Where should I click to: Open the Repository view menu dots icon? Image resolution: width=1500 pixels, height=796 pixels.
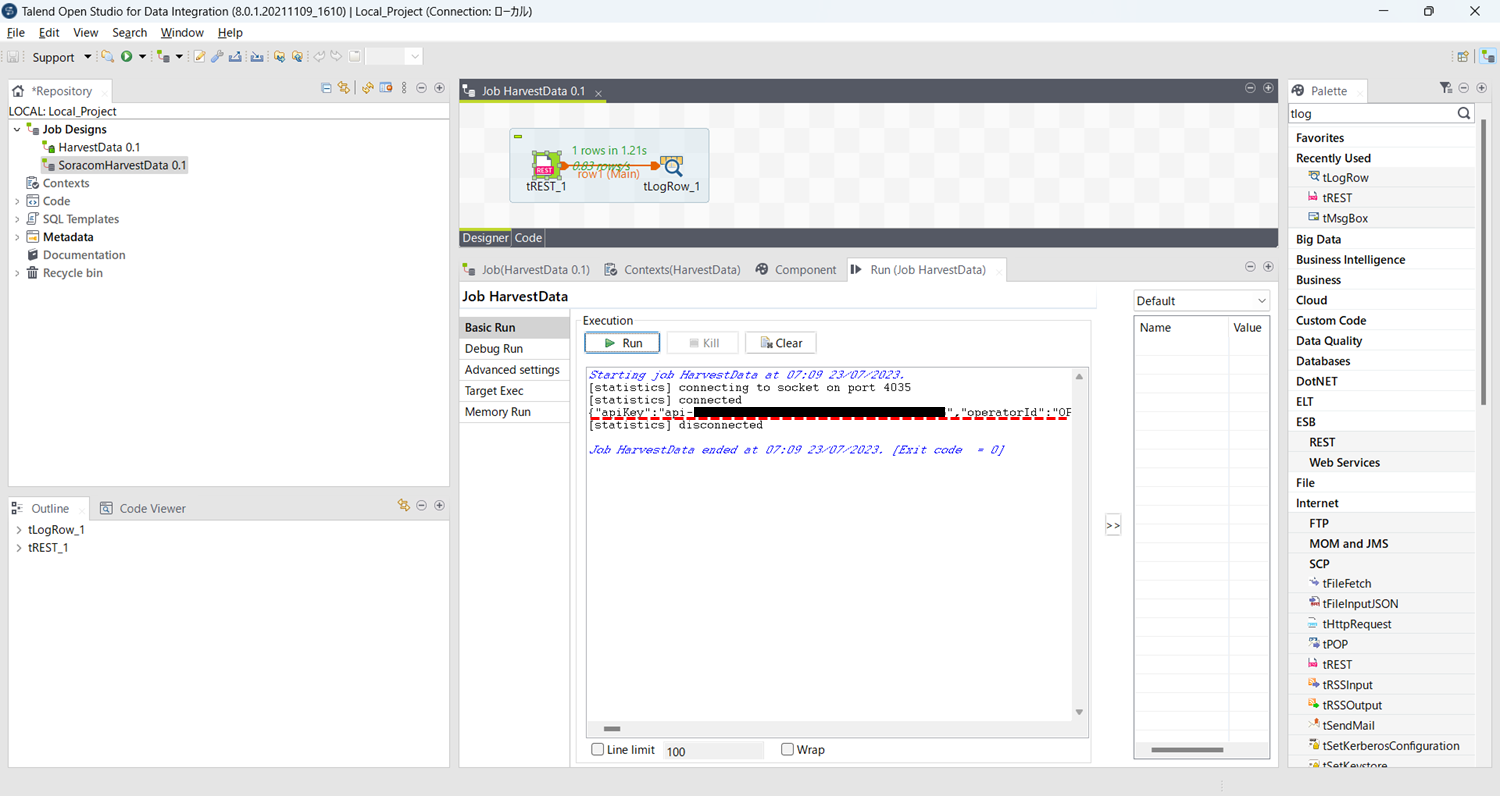coord(403,88)
